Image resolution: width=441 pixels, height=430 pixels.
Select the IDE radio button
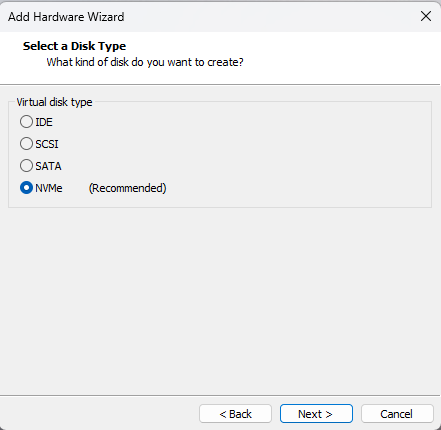pyautogui.click(x=26, y=122)
